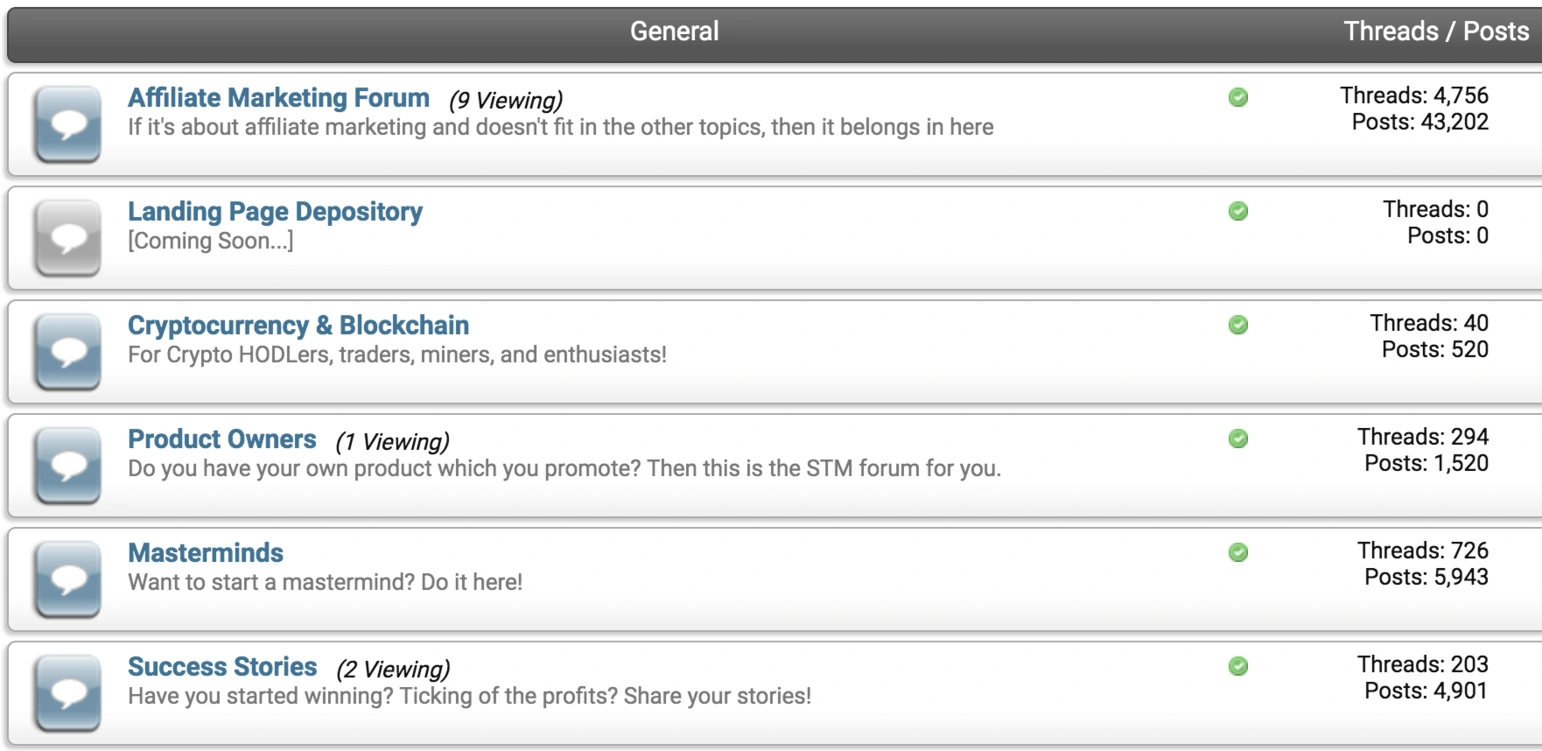This screenshot has height=751, width=1542.
Task: Open the Success Stories forum
Action: click(x=222, y=666)
